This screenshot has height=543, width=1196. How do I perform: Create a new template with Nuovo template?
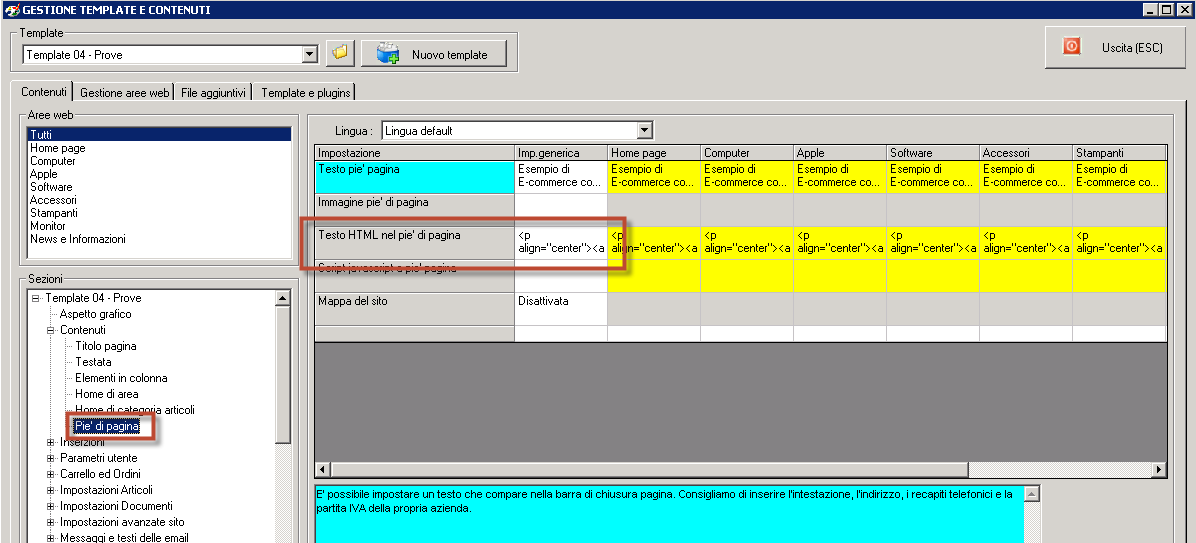tap(433, 55)
